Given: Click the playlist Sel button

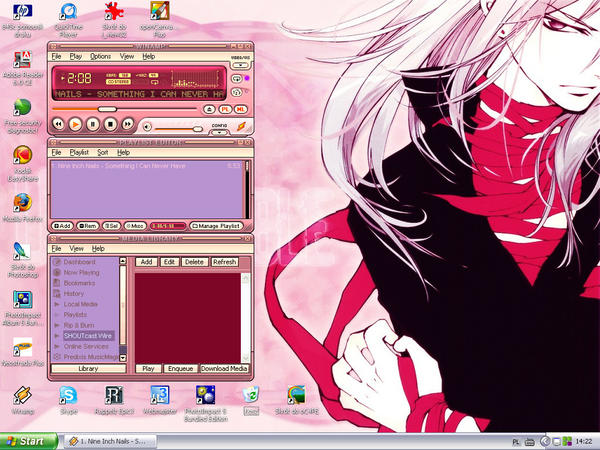Looking at the screenshot, I should coord(111,226).
